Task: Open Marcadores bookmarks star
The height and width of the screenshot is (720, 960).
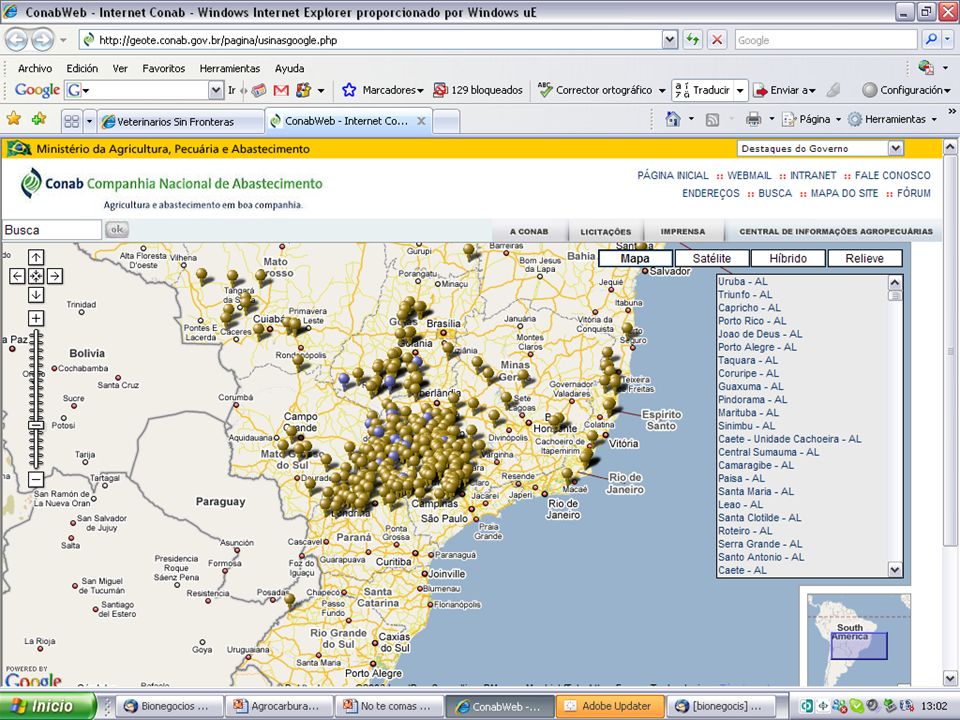Action: [382, 90]
